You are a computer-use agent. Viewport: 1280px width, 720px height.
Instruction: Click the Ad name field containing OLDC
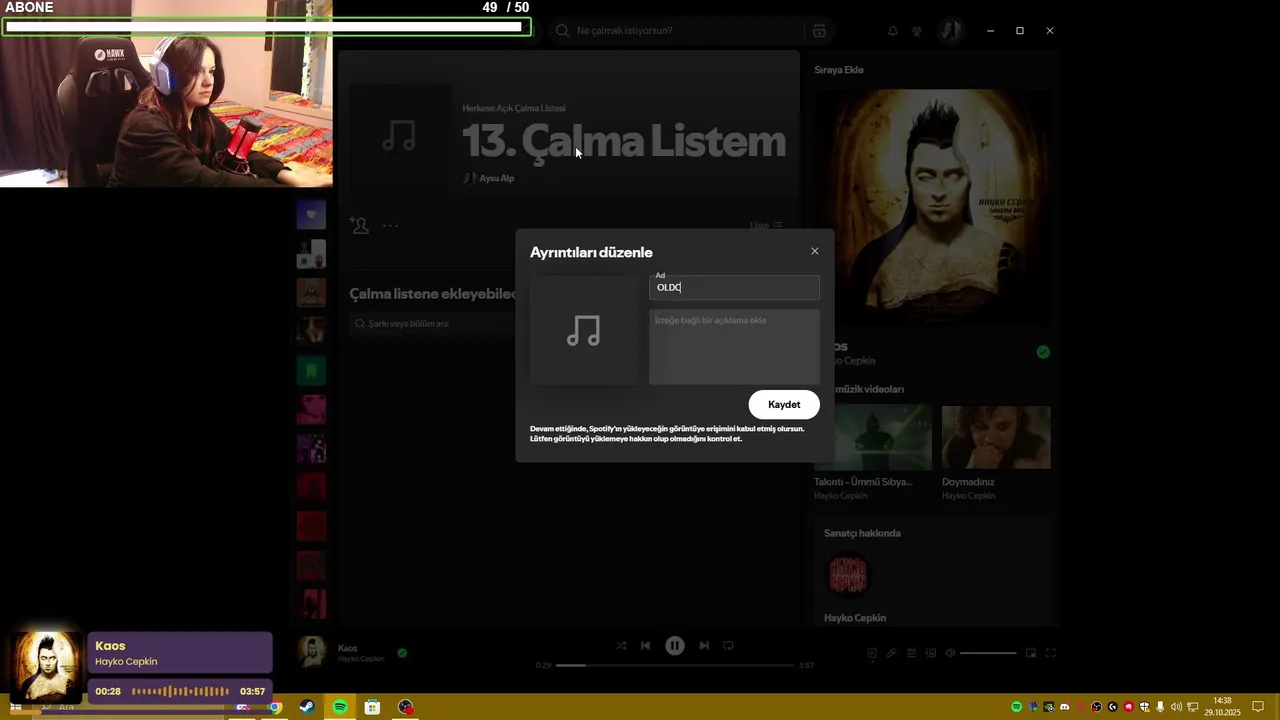[734, 288]
